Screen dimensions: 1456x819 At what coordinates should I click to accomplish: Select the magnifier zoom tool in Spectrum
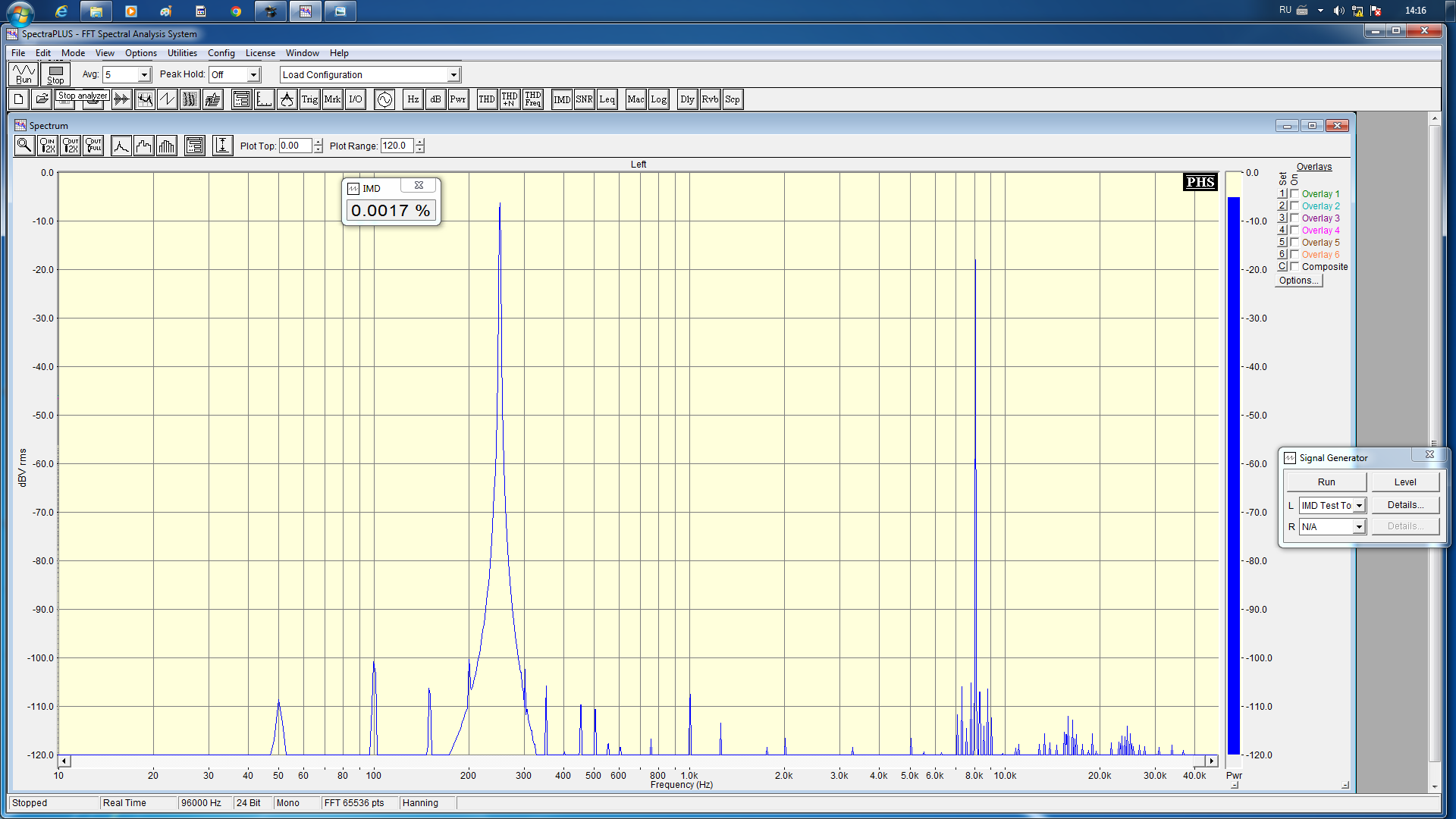click(24, 146)
